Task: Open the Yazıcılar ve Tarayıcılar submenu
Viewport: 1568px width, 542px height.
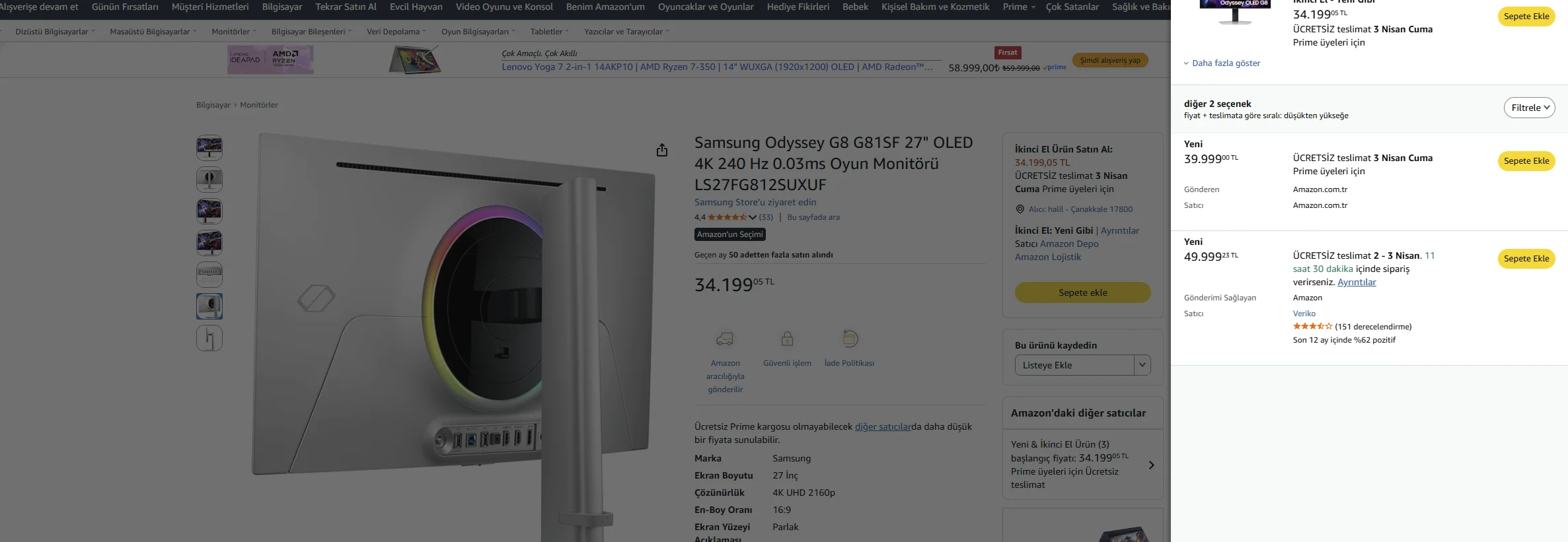Action: 626,32
